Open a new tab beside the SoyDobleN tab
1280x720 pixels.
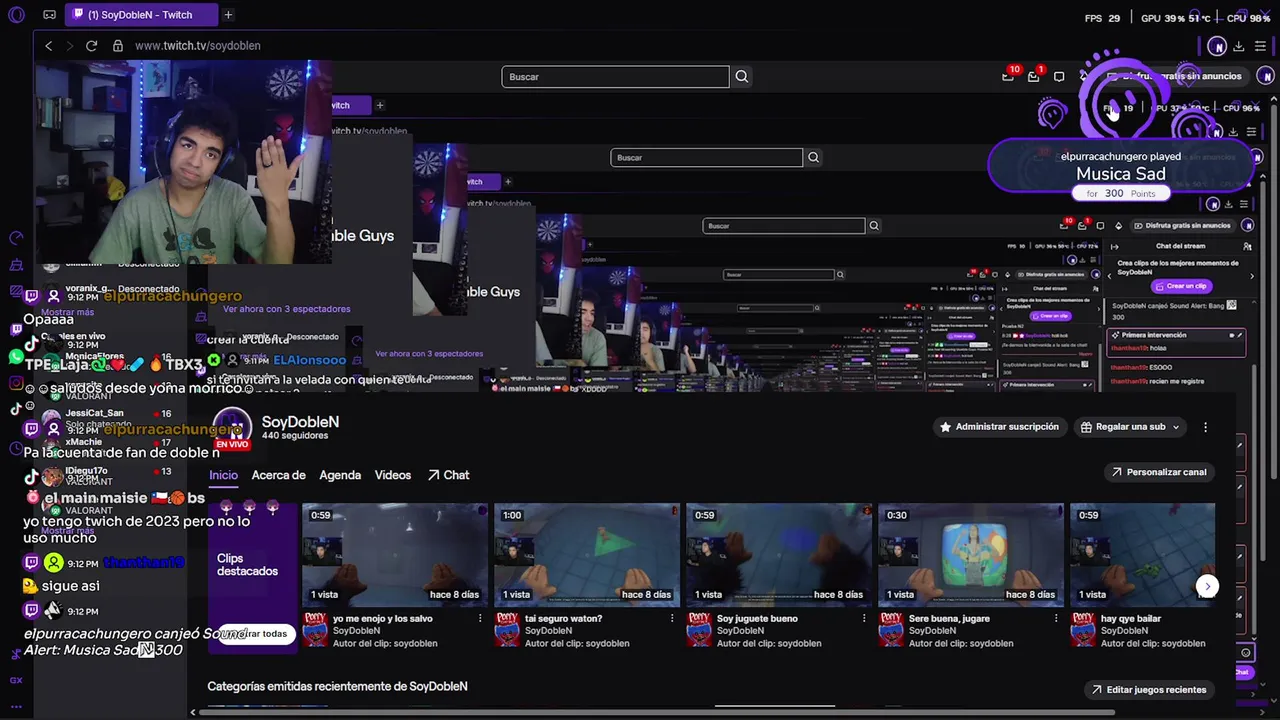pyautogui.click(x=228, y=15)
